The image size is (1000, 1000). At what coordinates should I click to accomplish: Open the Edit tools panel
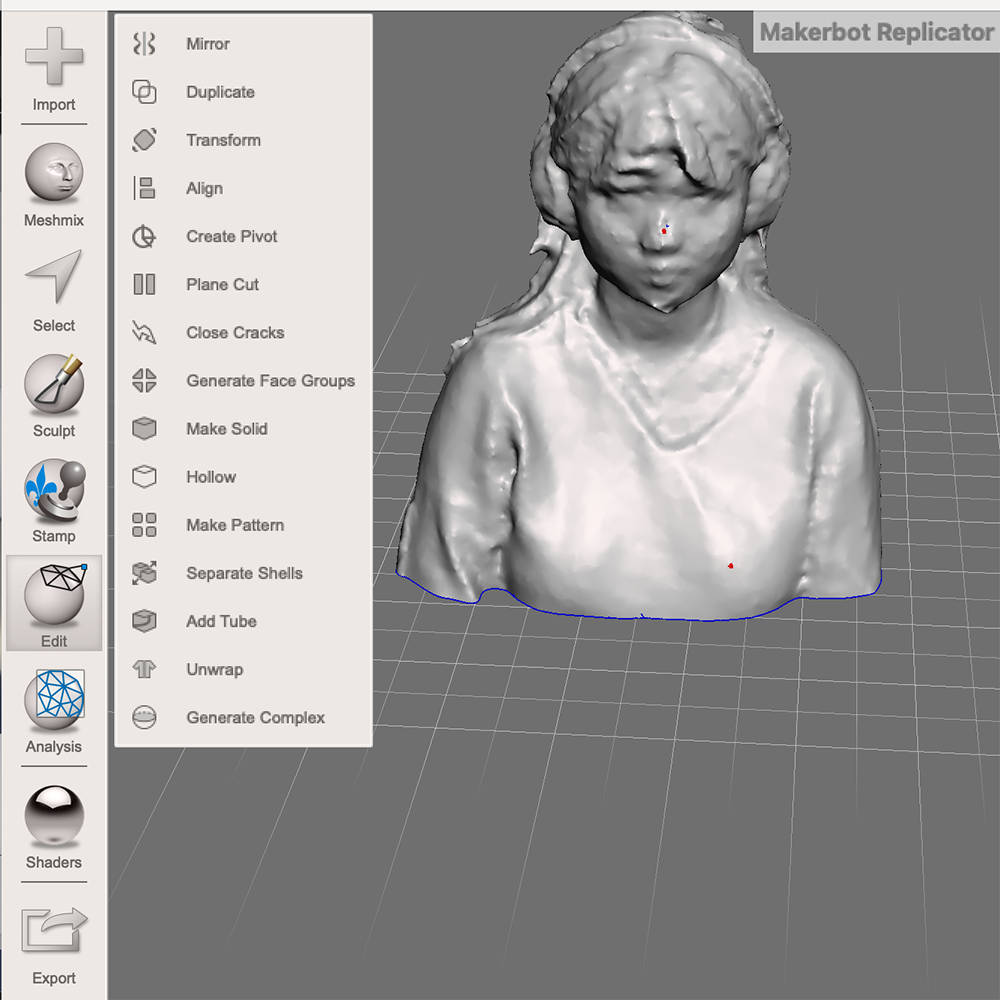point(54,603)
